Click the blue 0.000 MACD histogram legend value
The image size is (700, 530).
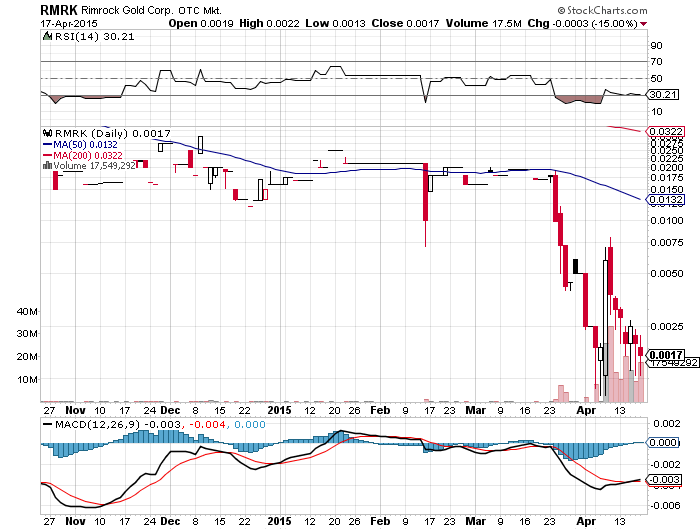pyautogui.click(x=250, y=424)
